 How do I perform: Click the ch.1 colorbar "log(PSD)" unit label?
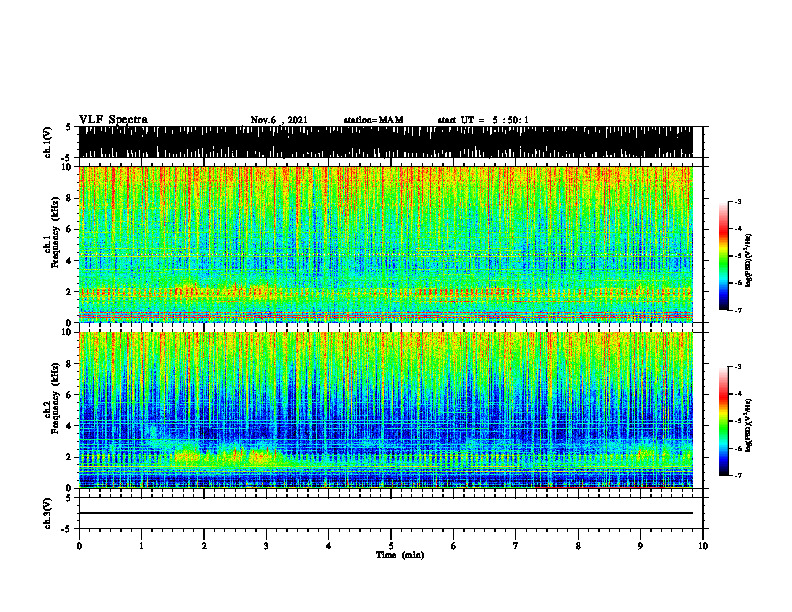[749, 261]
